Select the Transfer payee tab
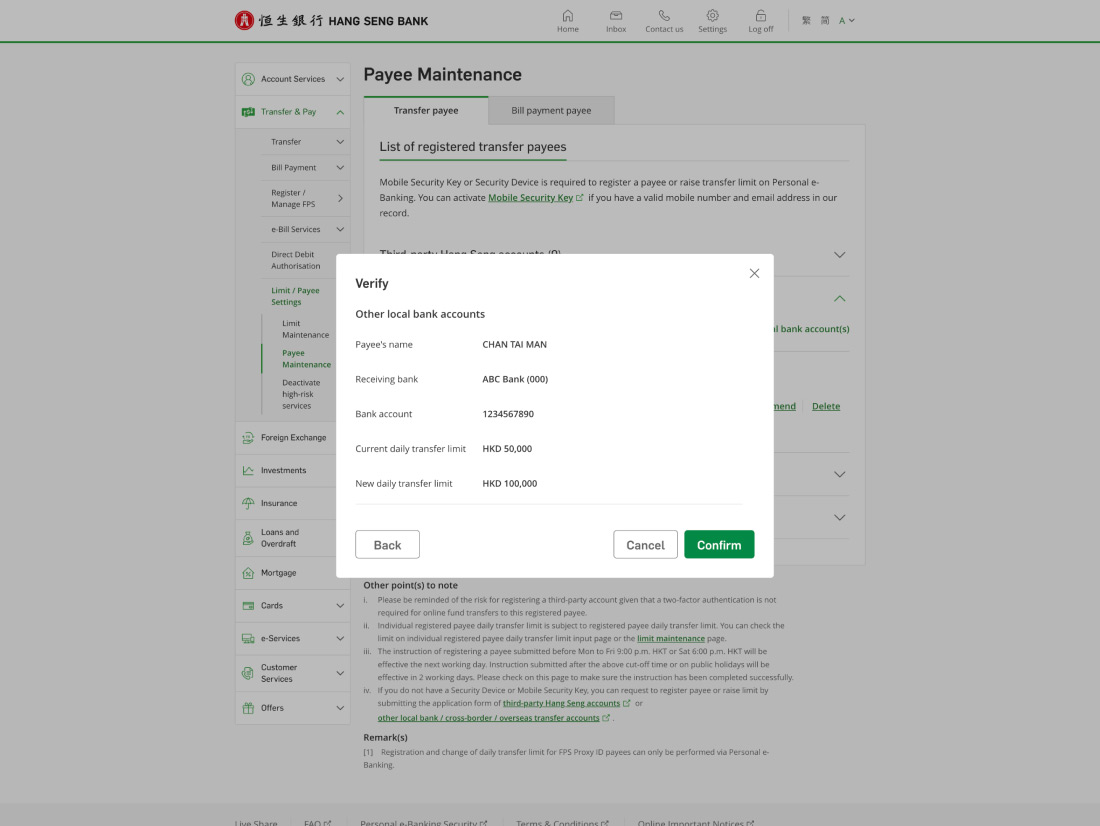Screen dimensions: 1100x826 [426, 111]
